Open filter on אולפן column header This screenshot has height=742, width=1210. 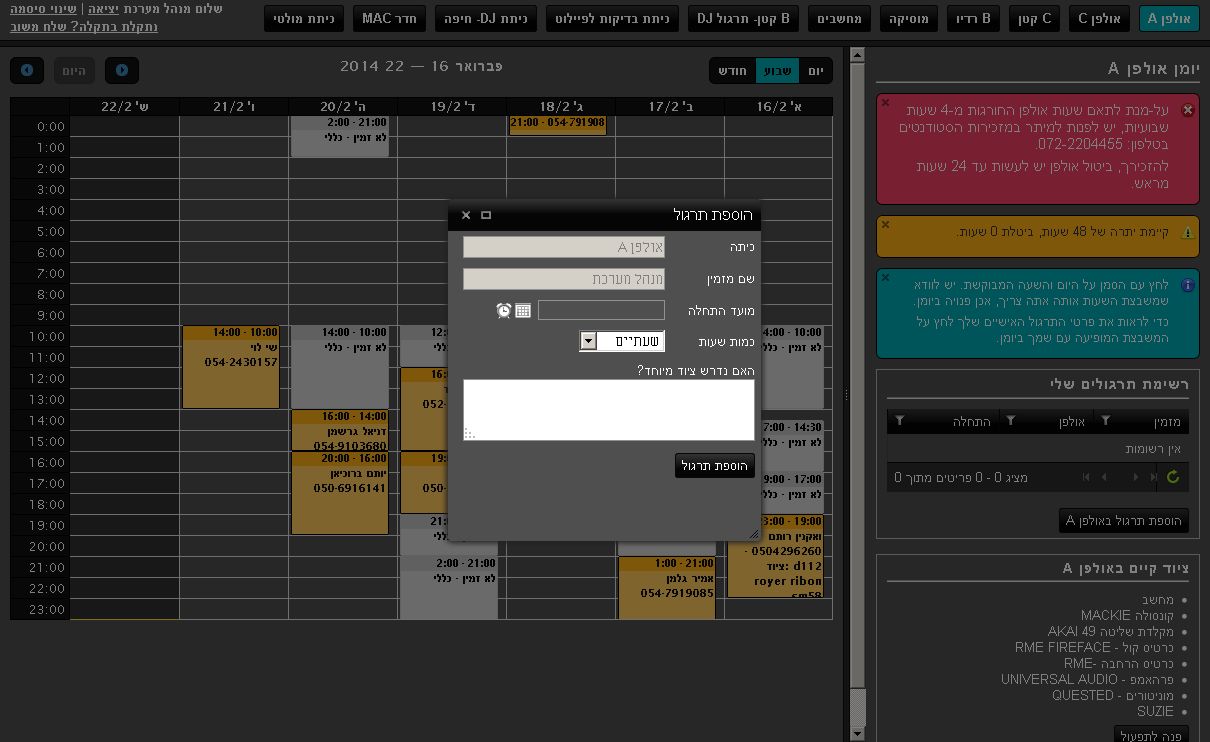pyautogui.click(x=1010, y=422)
